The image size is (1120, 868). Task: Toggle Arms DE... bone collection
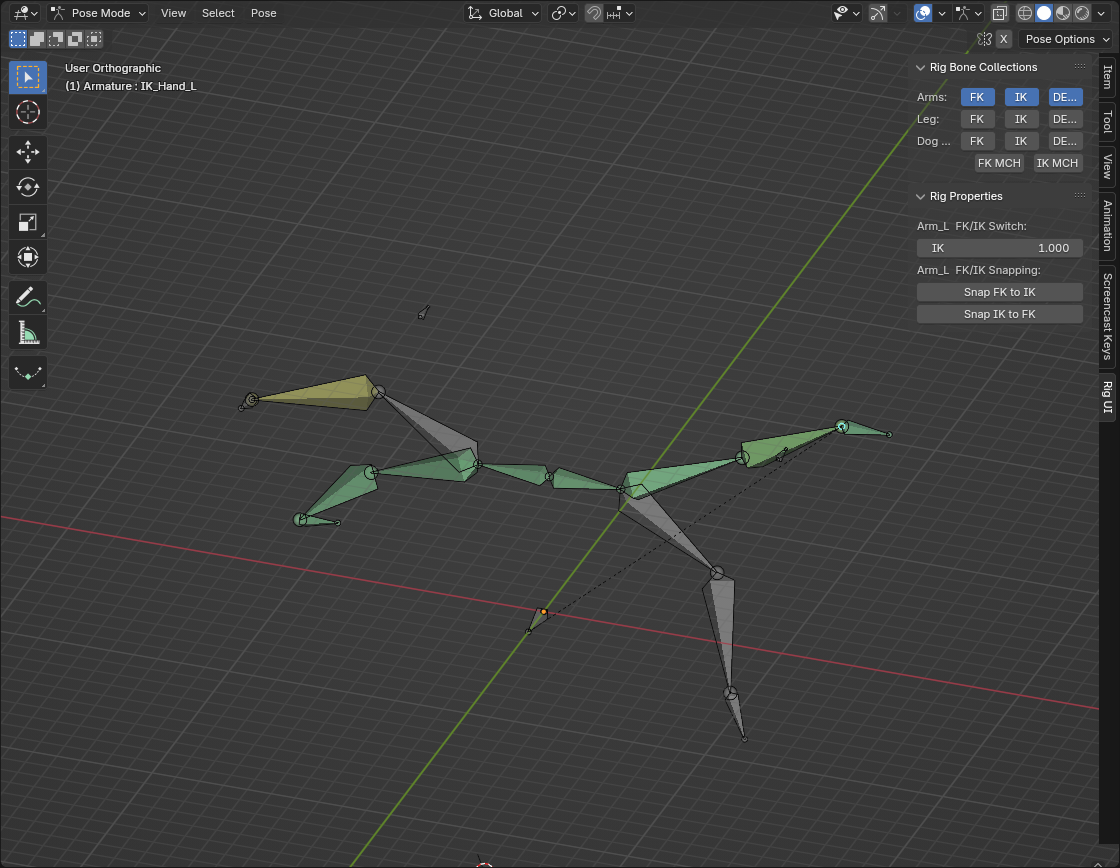tap(1065, 97)
